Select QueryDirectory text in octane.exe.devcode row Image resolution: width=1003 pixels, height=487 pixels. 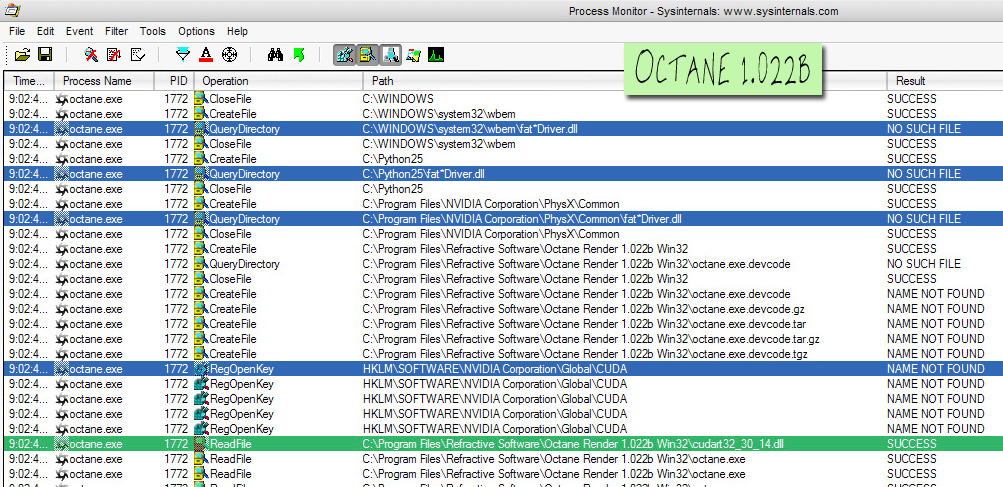(244, 264)
